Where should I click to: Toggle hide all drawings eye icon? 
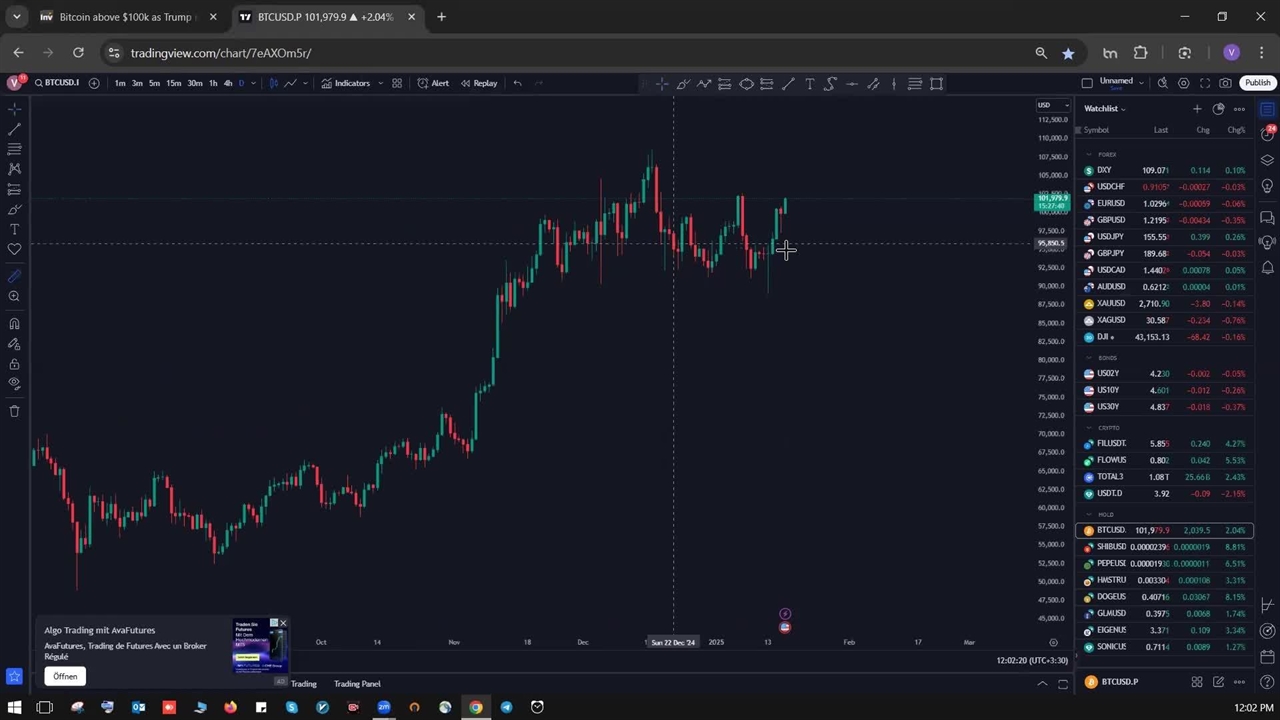point(14,383)
